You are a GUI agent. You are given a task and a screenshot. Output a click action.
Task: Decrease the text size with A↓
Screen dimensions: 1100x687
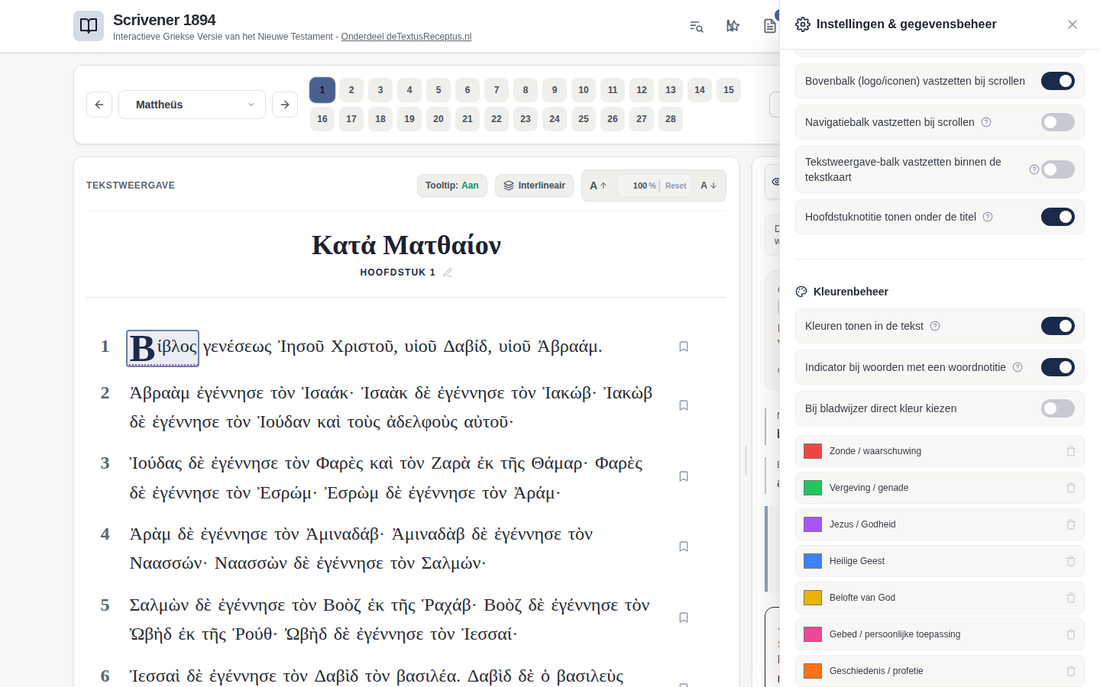coord(709,186)
